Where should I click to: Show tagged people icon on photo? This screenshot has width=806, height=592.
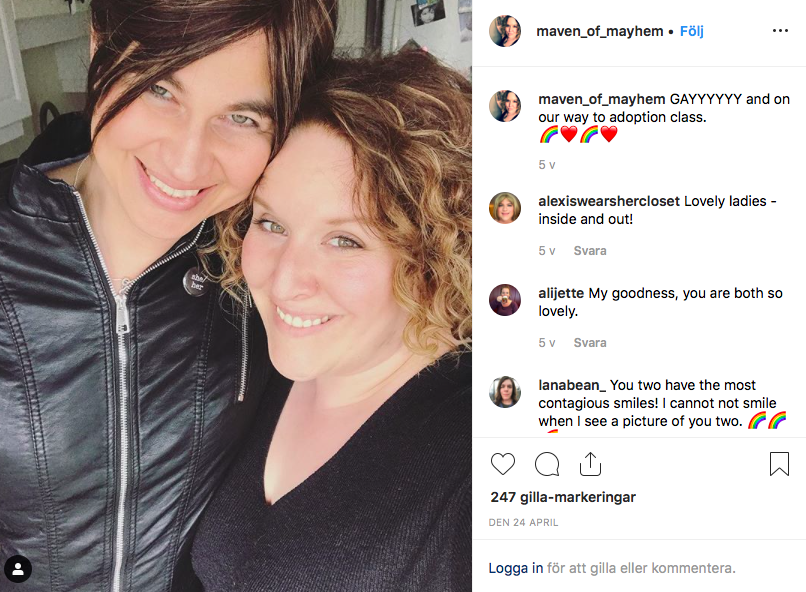pos(18,569)
